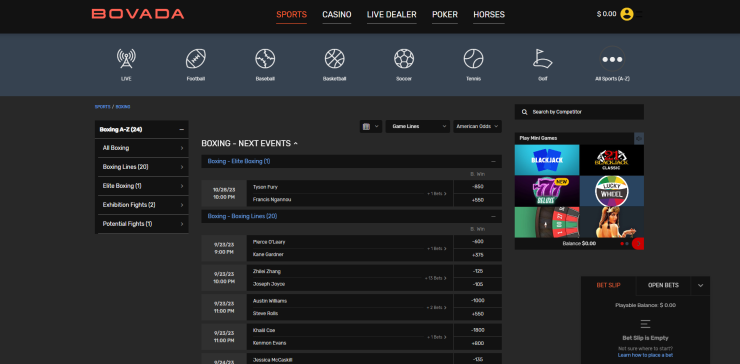
Task: Expand the bet slip chevron
Action: point(700,286)
